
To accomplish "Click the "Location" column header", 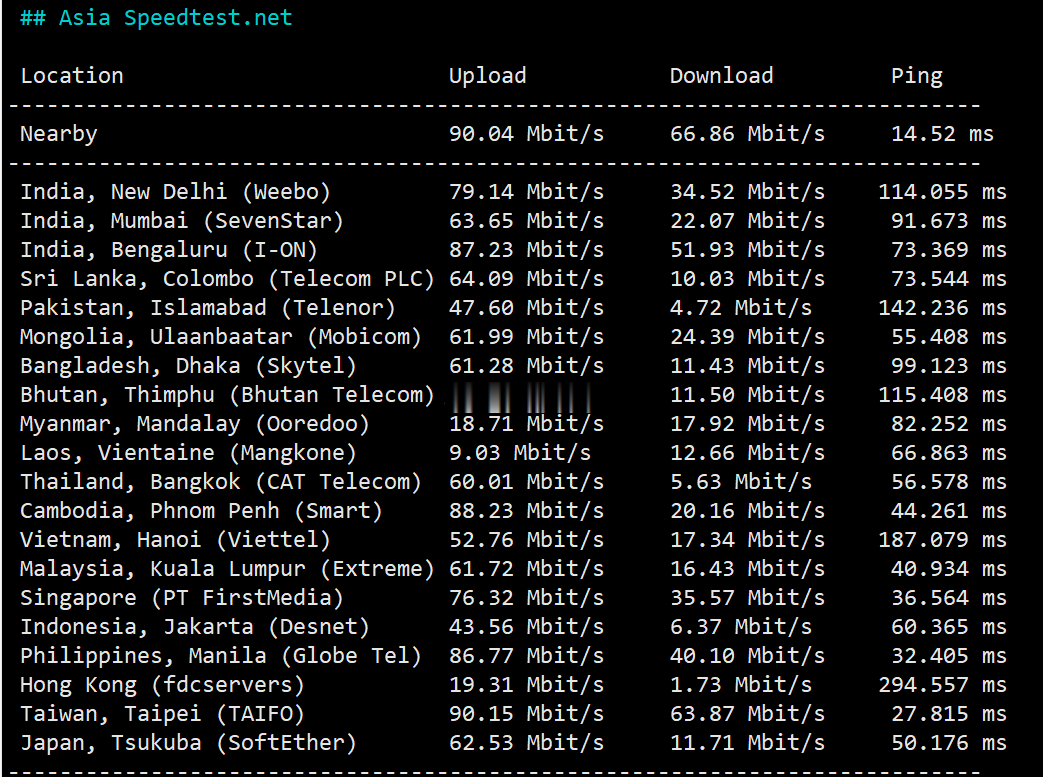I will point(72,76).
